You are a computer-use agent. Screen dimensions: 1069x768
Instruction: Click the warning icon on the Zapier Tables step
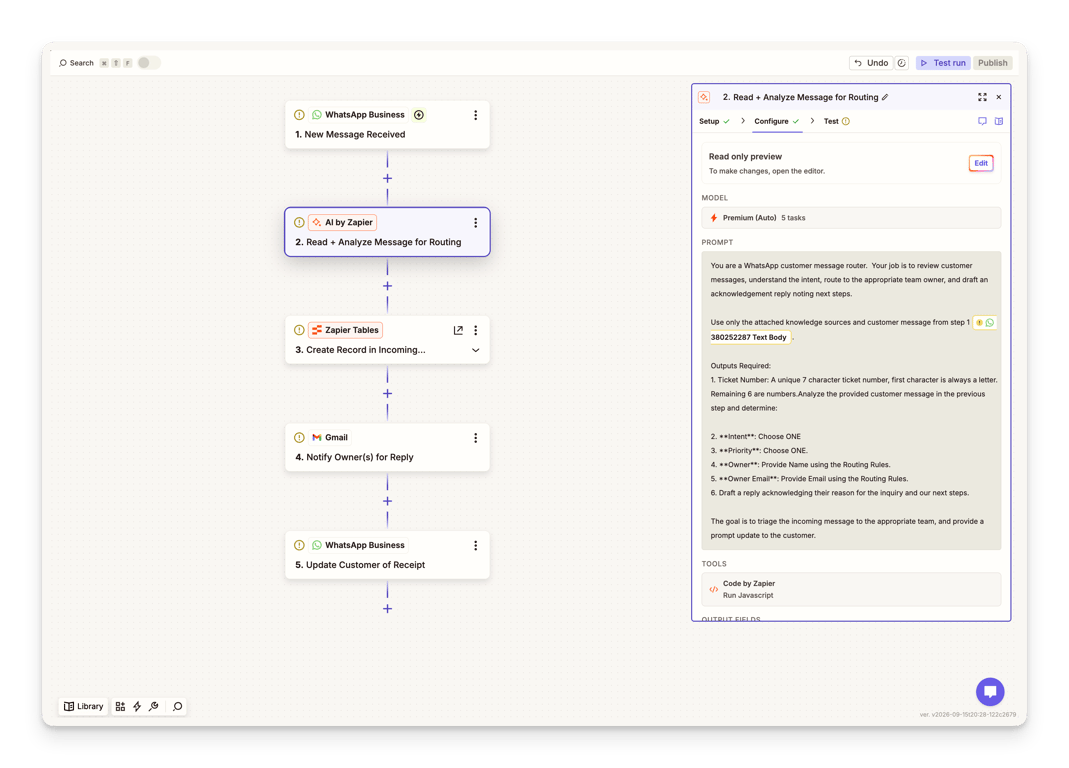pyautogui.click(x=299, y=330)
